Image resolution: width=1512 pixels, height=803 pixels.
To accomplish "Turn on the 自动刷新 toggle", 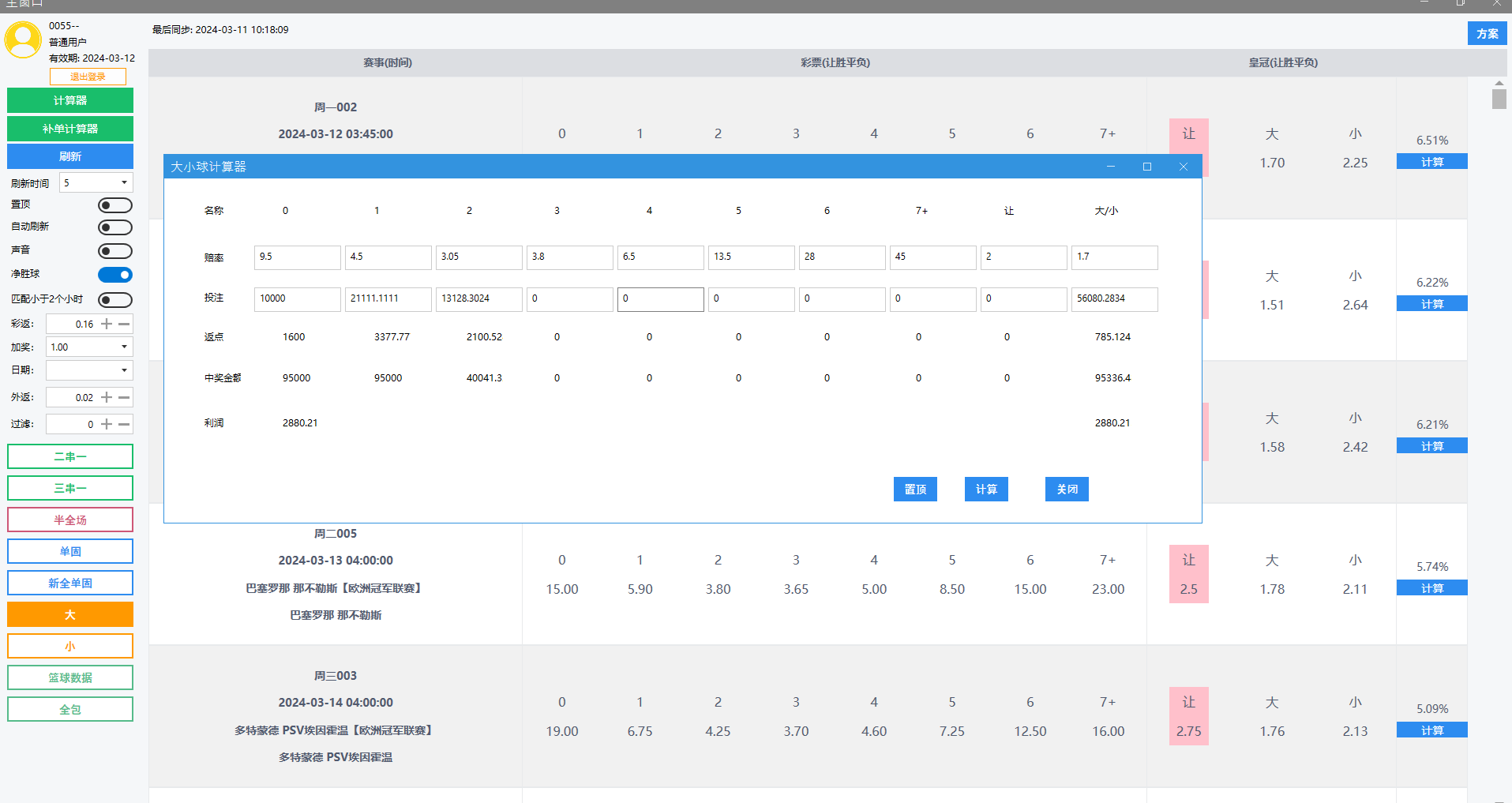I will [x=115, y=227].
